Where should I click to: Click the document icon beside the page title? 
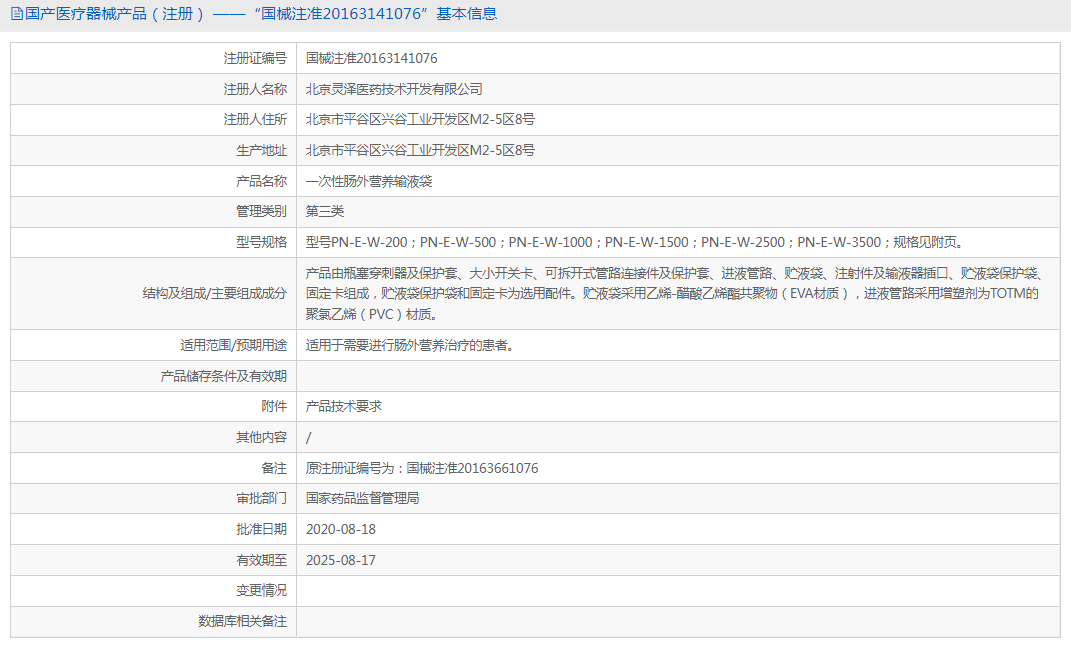coord(16,14)
